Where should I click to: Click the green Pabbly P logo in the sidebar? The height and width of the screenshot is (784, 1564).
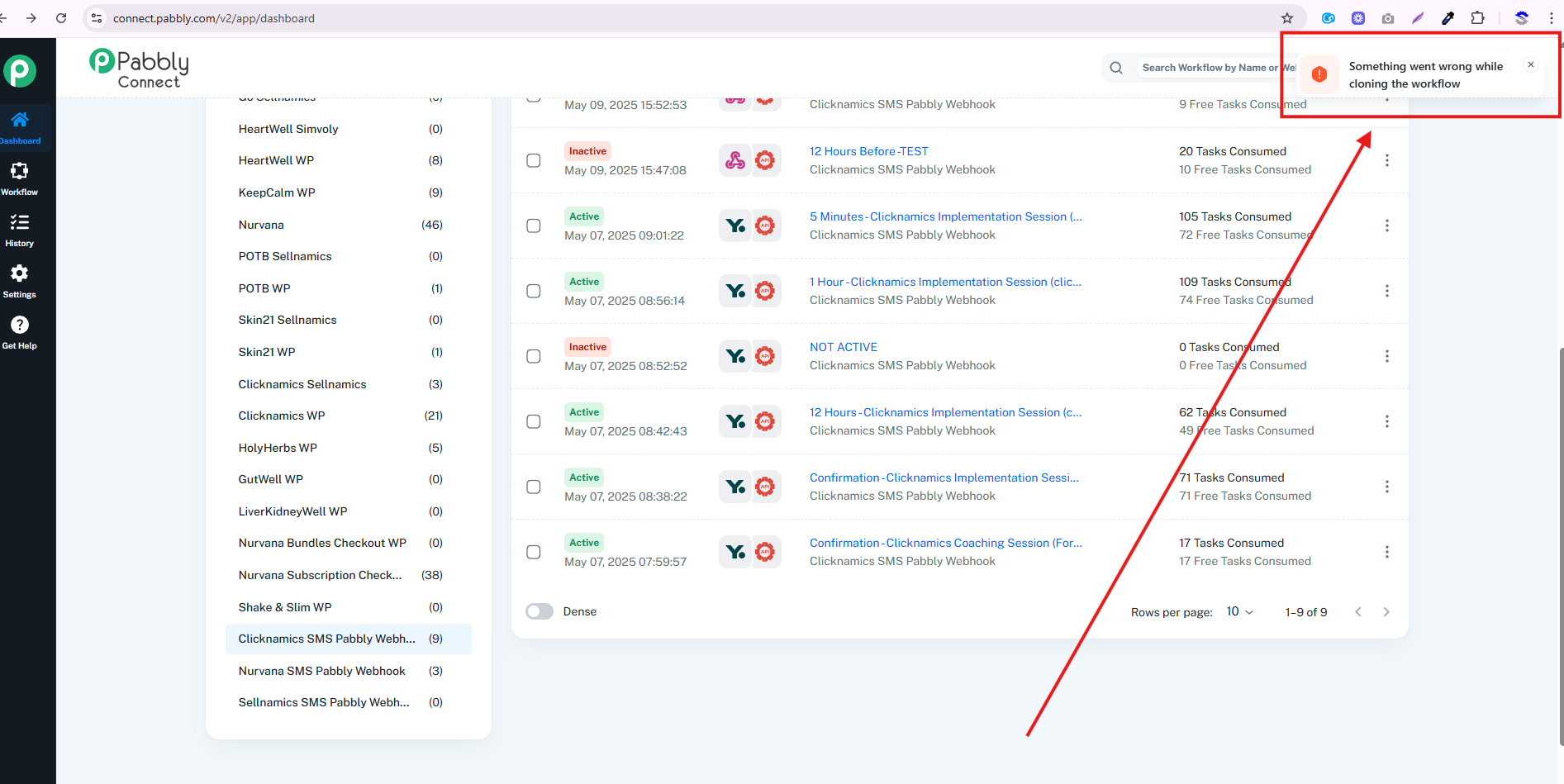tap(20, 71)
